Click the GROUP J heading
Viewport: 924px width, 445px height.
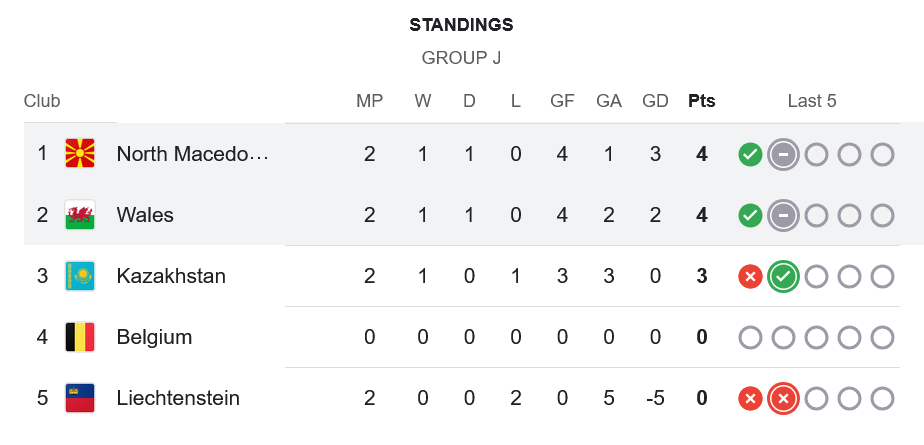point(461,58)
